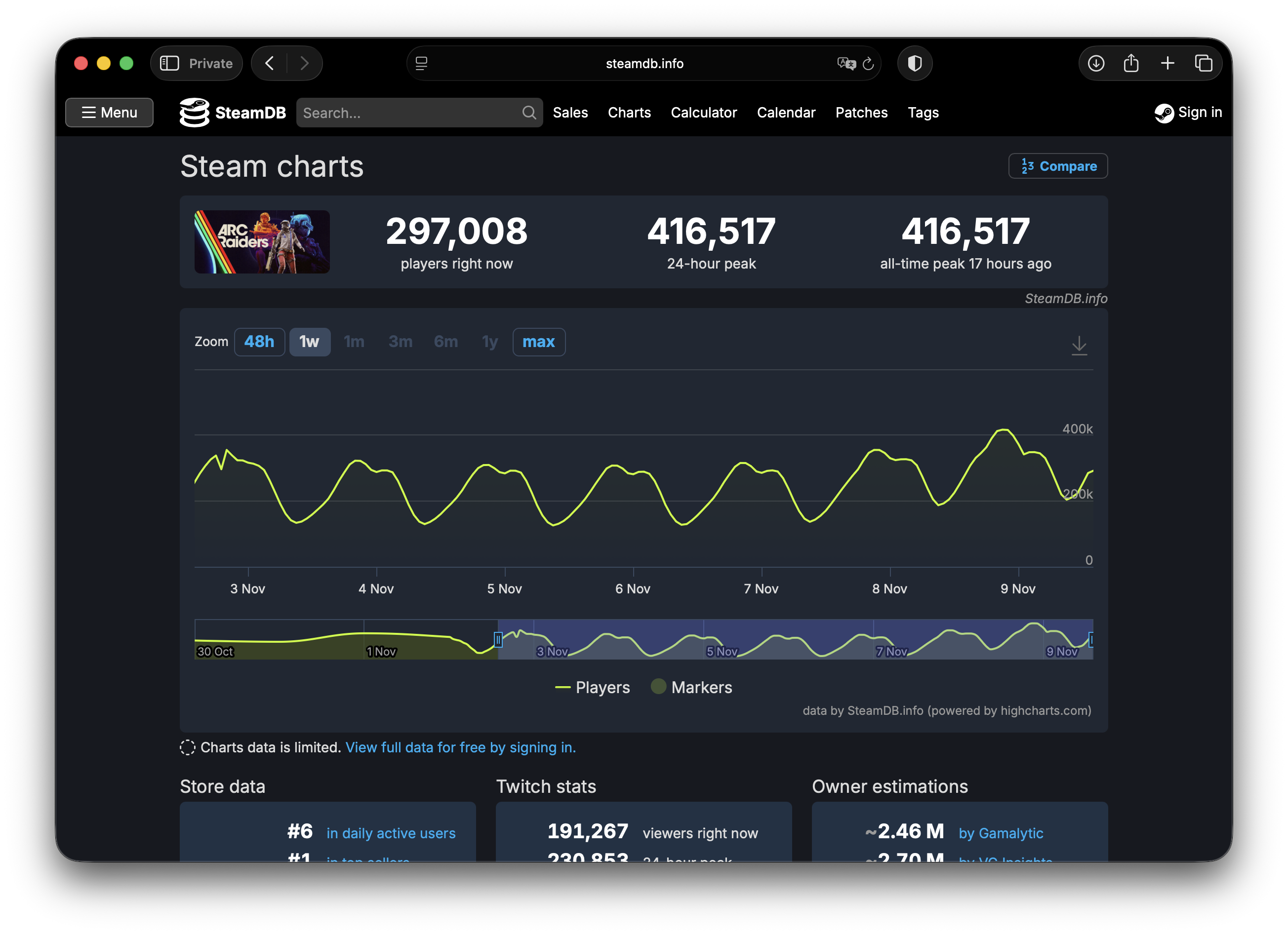Click the Steam logo next to Sign in
1288x935 pixels.
[1164, 114]
